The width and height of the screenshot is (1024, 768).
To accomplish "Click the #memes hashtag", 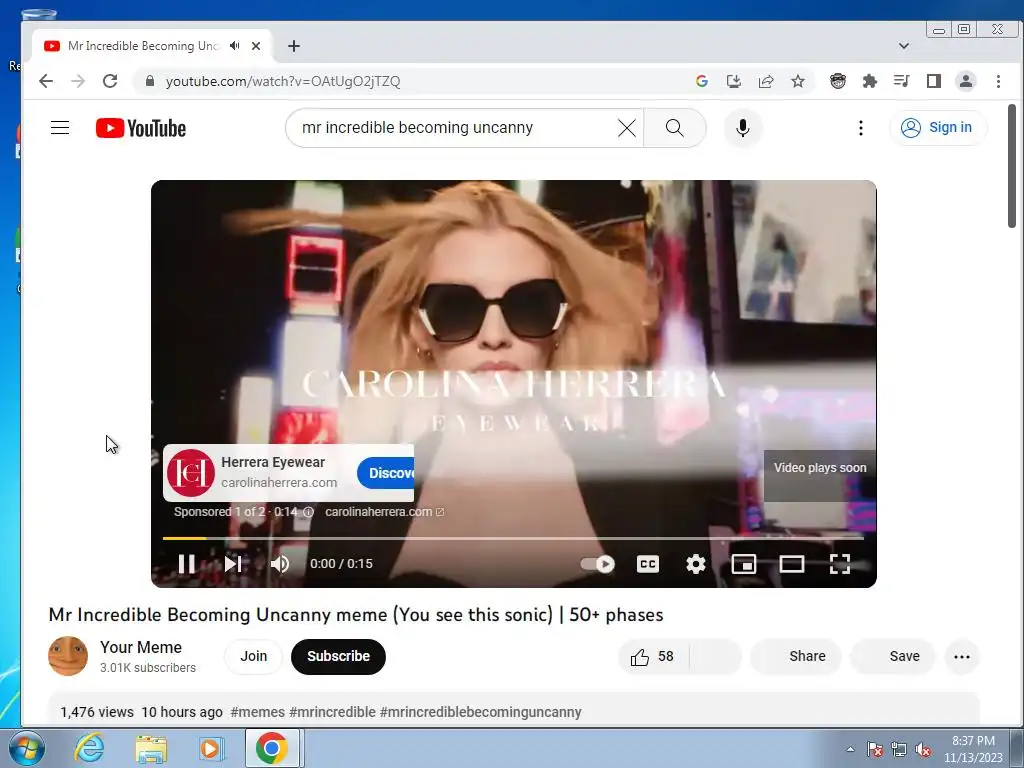I will pyautogui.click(x=257, y=712).
